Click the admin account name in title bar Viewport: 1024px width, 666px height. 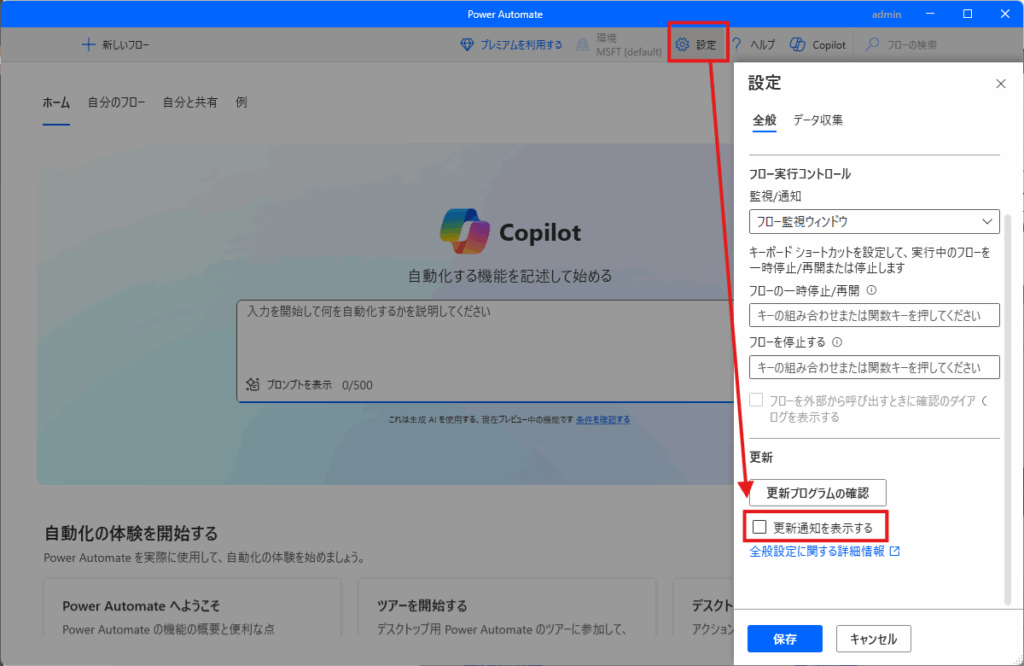coord(886,14)
